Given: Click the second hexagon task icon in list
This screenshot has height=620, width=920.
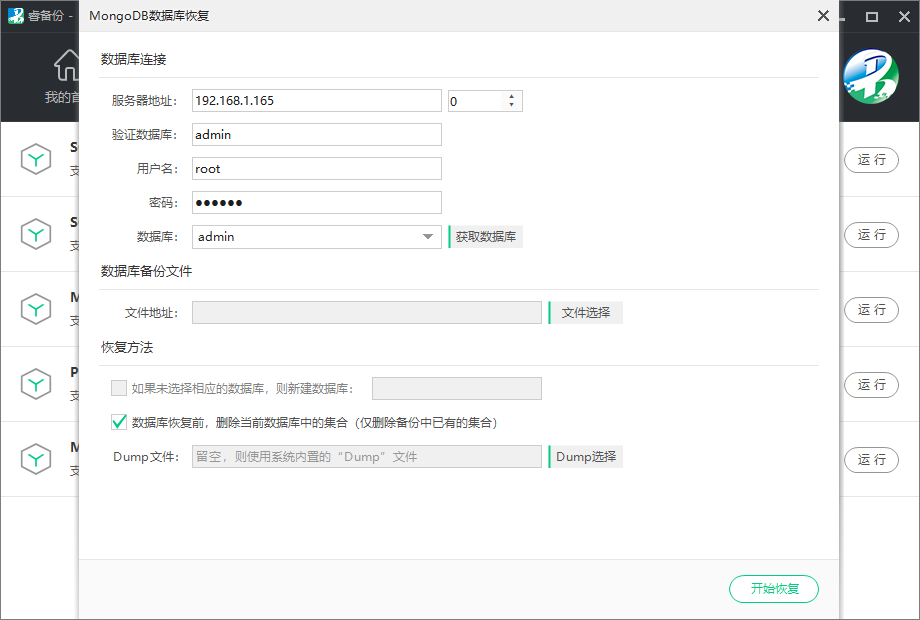Looking at the screenshot, I should click(x=36, y=234).
